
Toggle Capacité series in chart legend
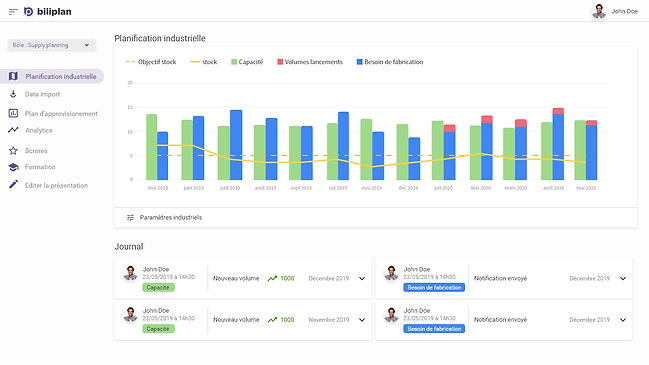pyautogui.click(x=247, y=62)
